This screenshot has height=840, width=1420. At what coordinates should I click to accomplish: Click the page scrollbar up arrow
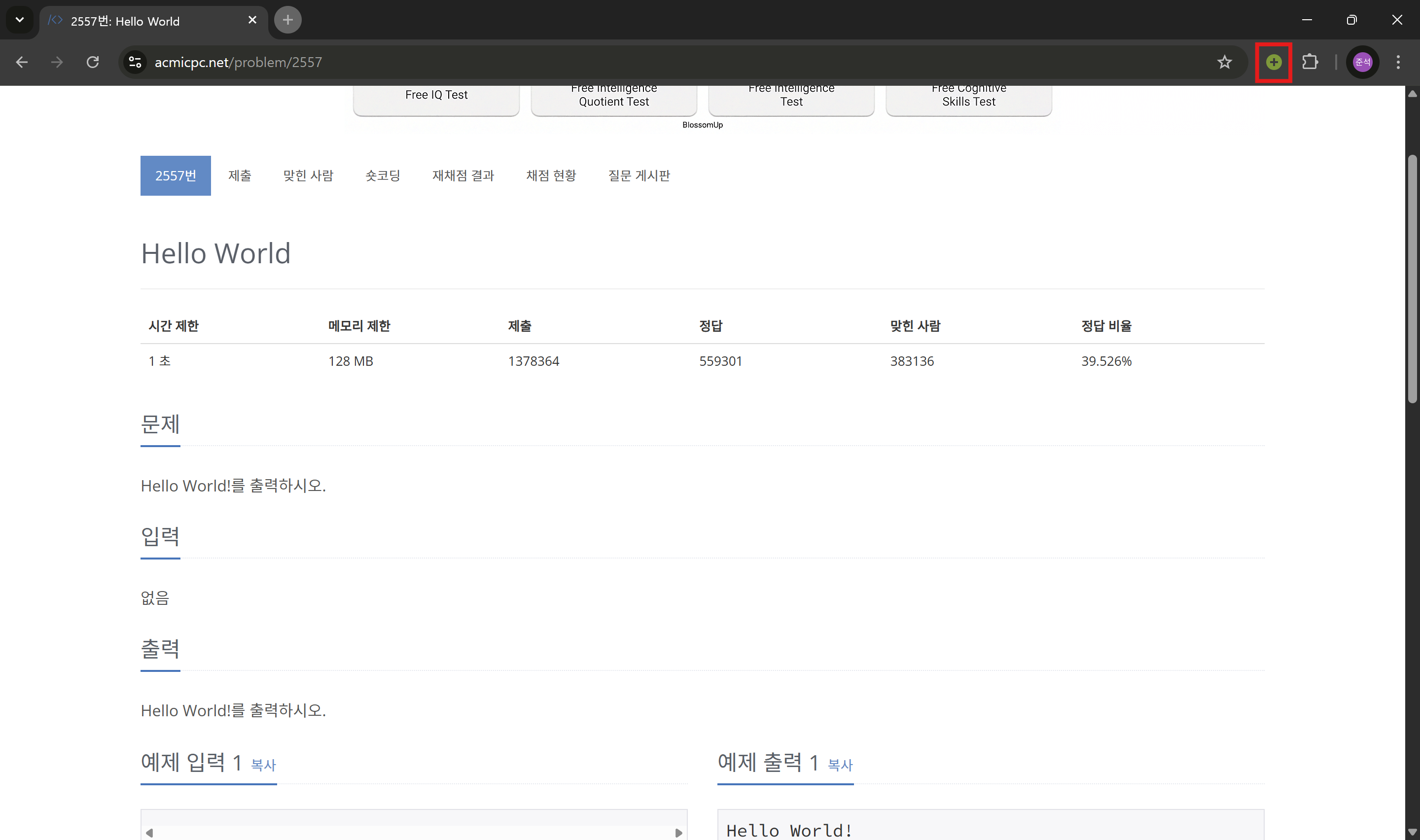pyautogui.click(x=1412, y=93)
